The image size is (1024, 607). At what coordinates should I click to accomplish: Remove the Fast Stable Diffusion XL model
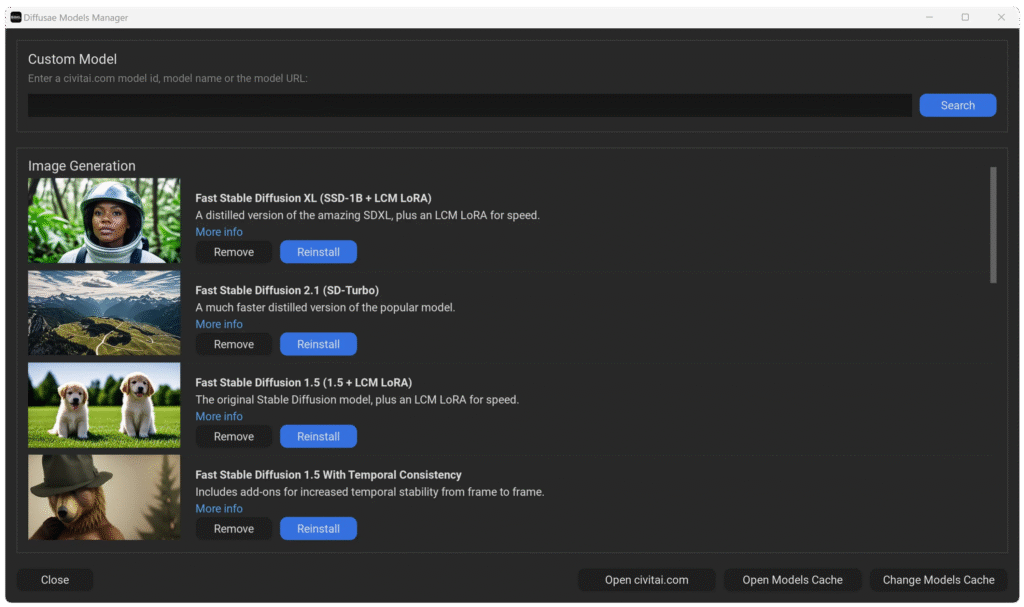[234, 252]
